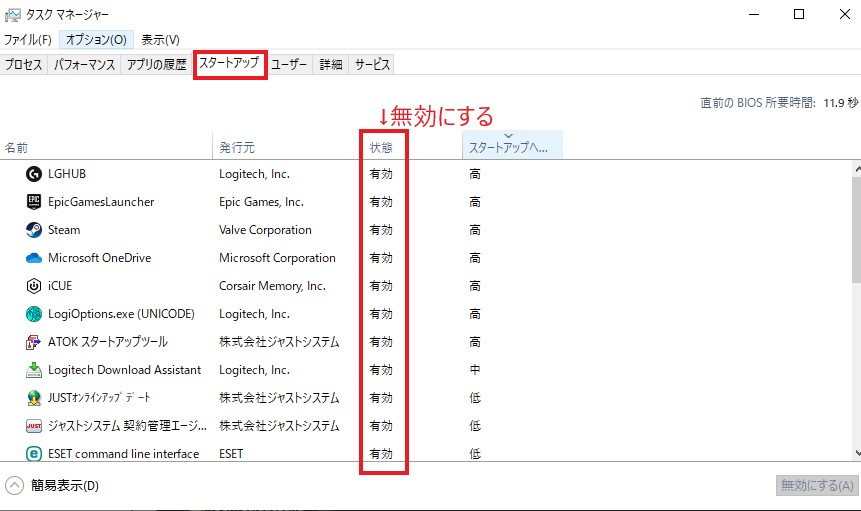Click the 高 impact in LGHUB row
This screenshot has height=511, width=861.
[475, 174]
